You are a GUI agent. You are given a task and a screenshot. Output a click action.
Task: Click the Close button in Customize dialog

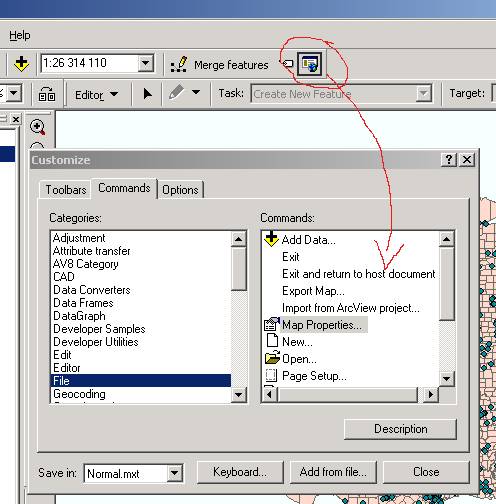coord(426,472)
